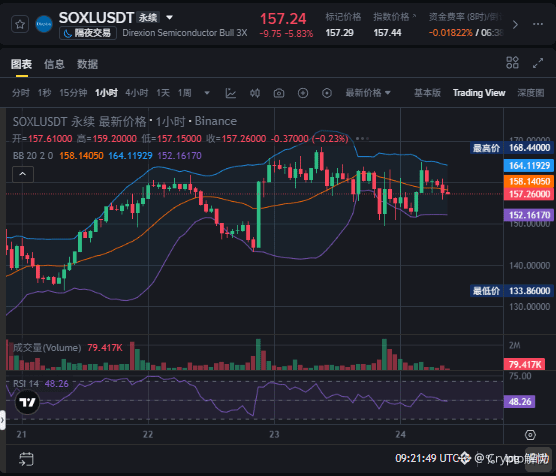
Task: Click the 09:21:49 UTC timezone clock
Action: pyautogui.click(x=428, y=458)
